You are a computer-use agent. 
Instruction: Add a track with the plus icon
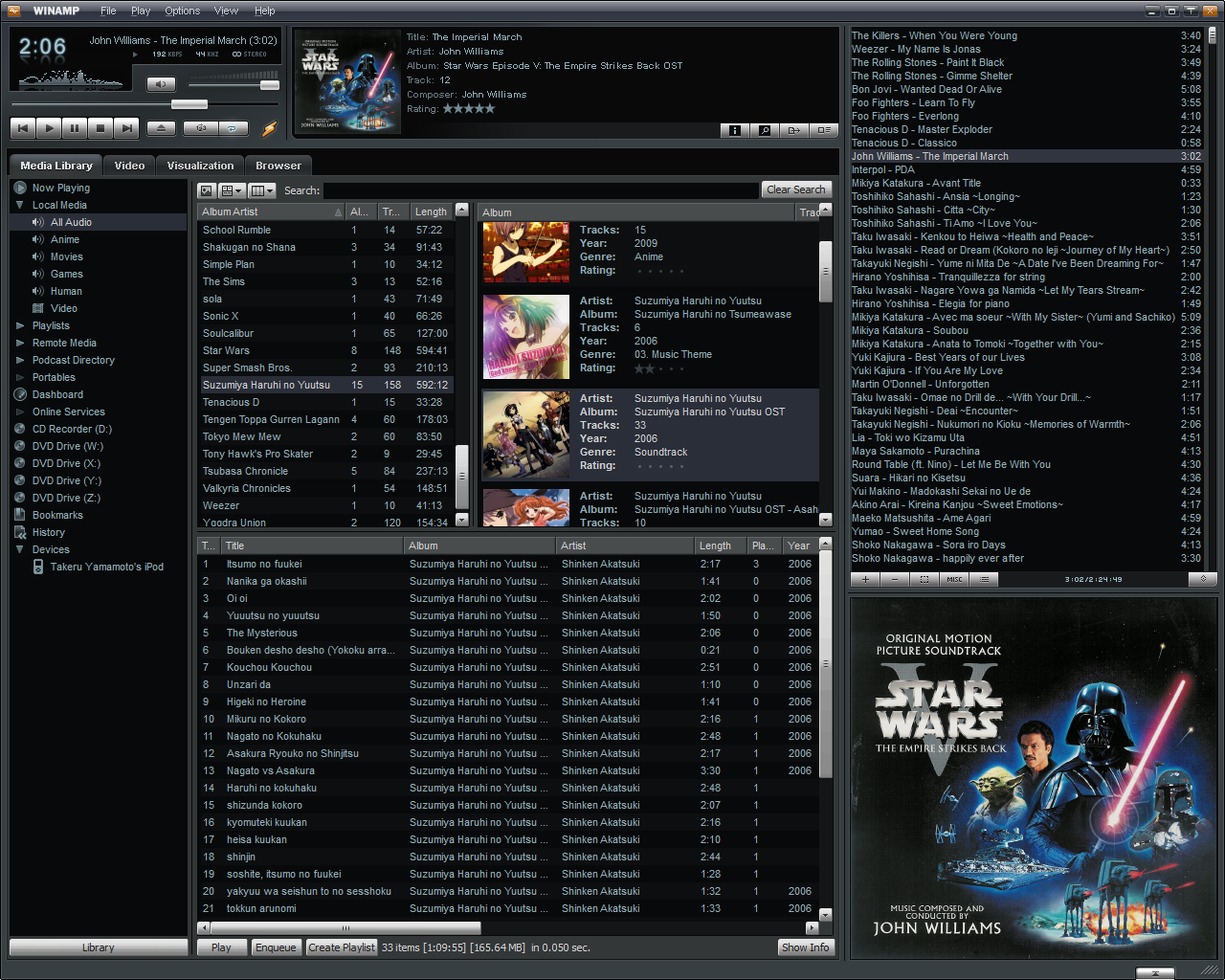click(864, 579)
